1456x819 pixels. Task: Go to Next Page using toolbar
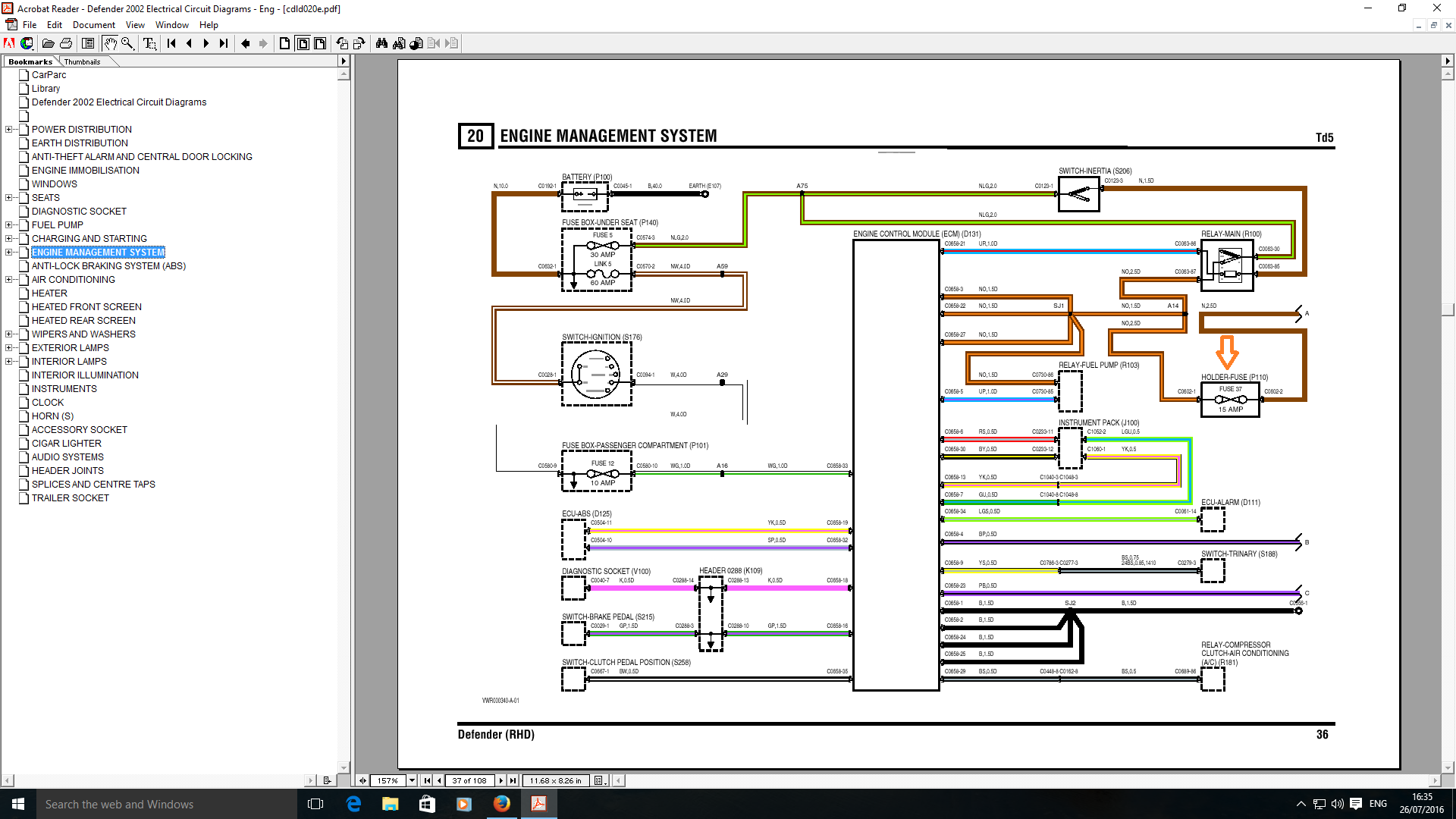pos(206,43)
